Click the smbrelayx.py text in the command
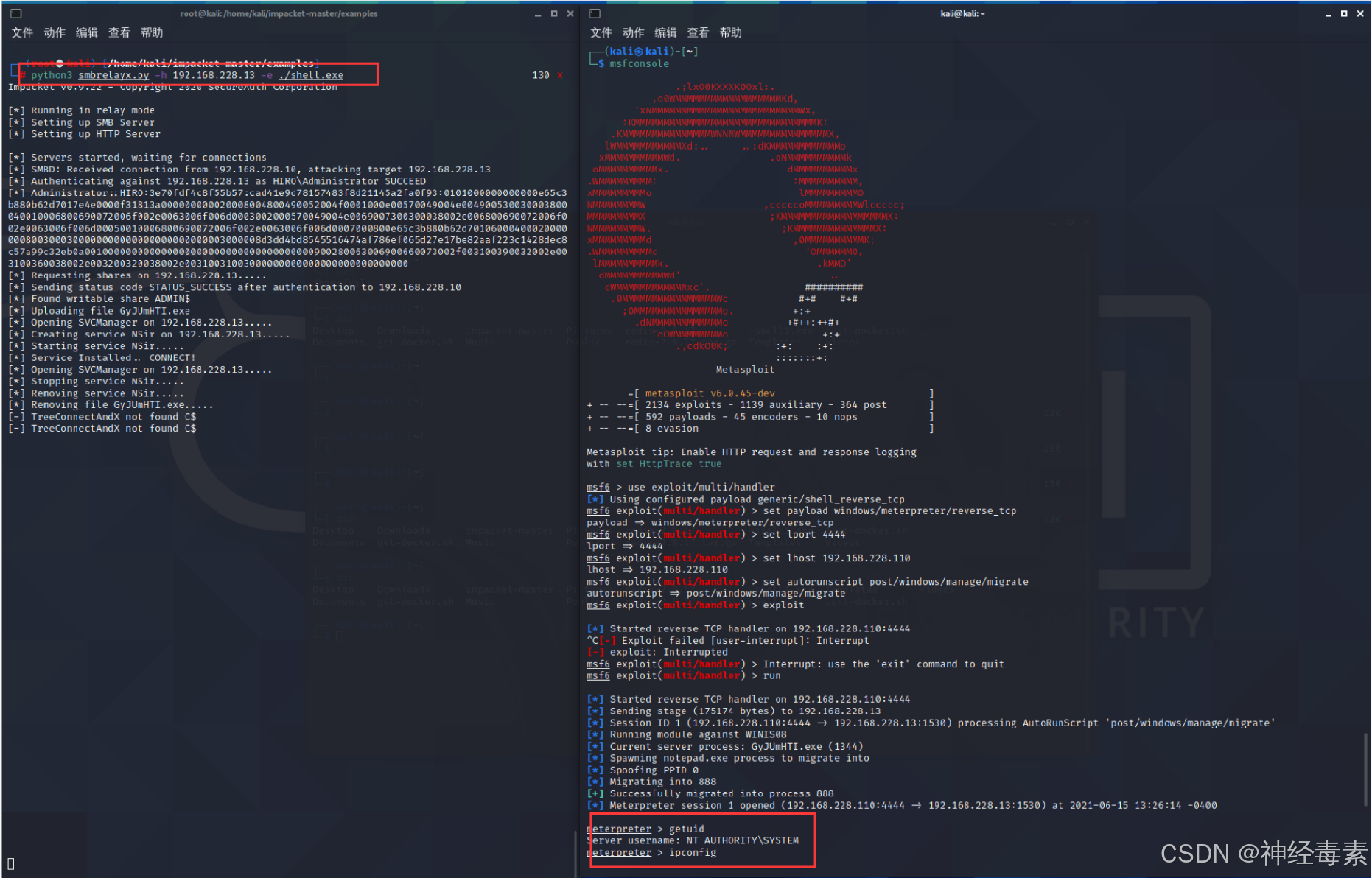Screen dimensions: 1372x878 point(113,75)
